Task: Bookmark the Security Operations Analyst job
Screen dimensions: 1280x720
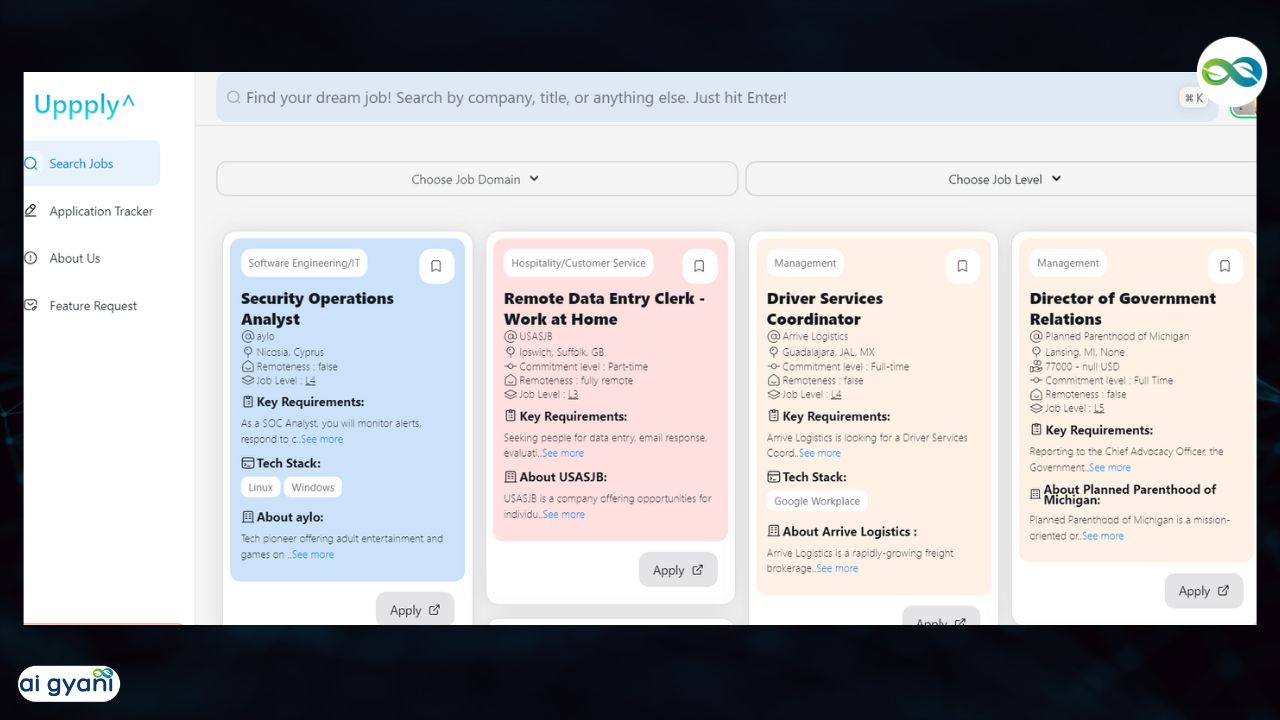Action: (x=436, y=266)
